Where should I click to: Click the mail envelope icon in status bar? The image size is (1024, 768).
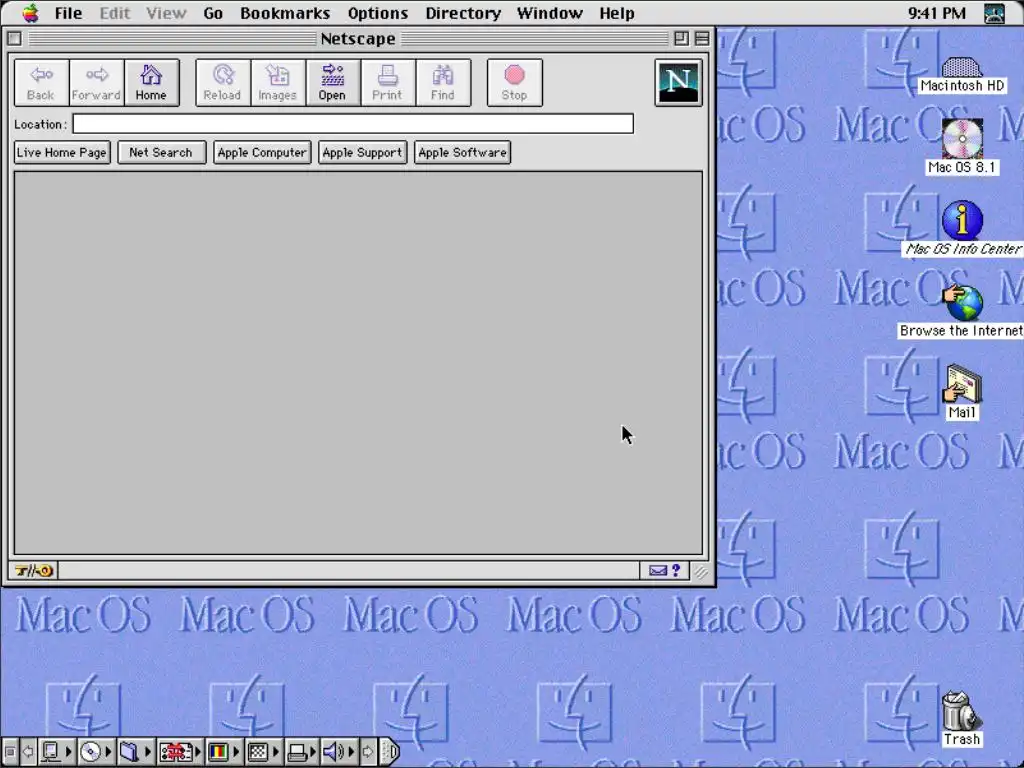[658, 571]
